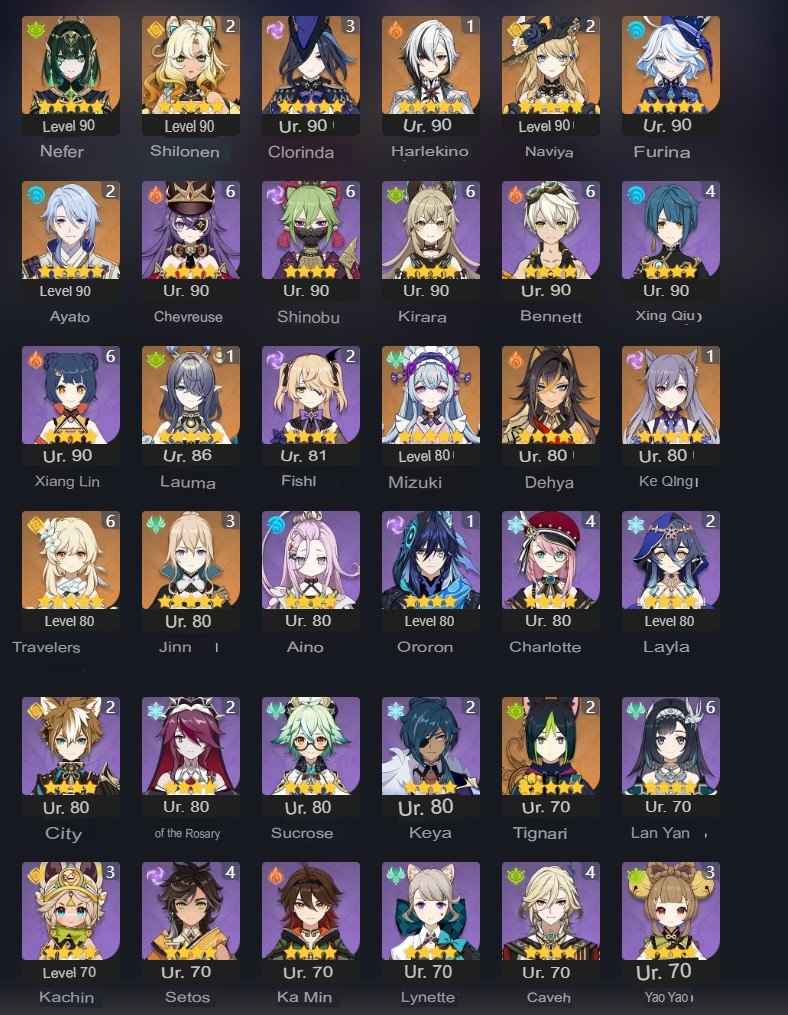This screenshot has height=1015, width=788.
Task: Select Bennett's portrait thumbnail
Action: (551, 230)
